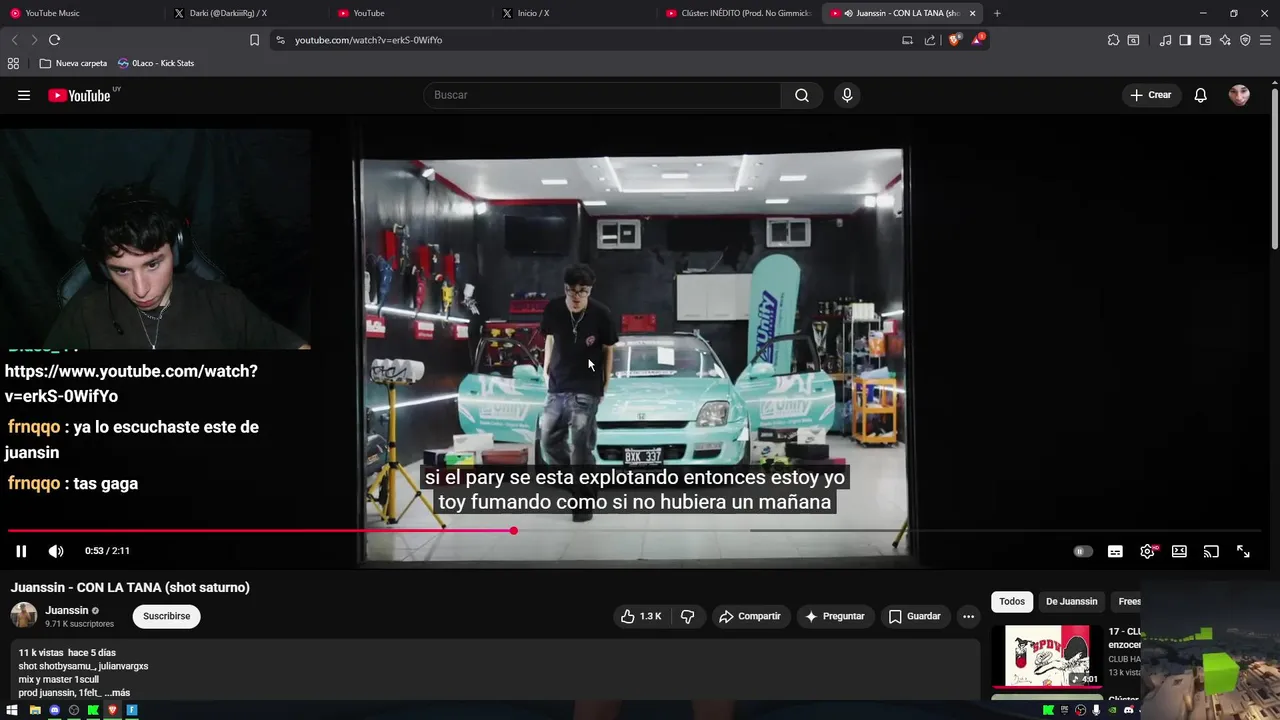
Task: Open more actions three-dot menu
Action: tap(968, 616)
